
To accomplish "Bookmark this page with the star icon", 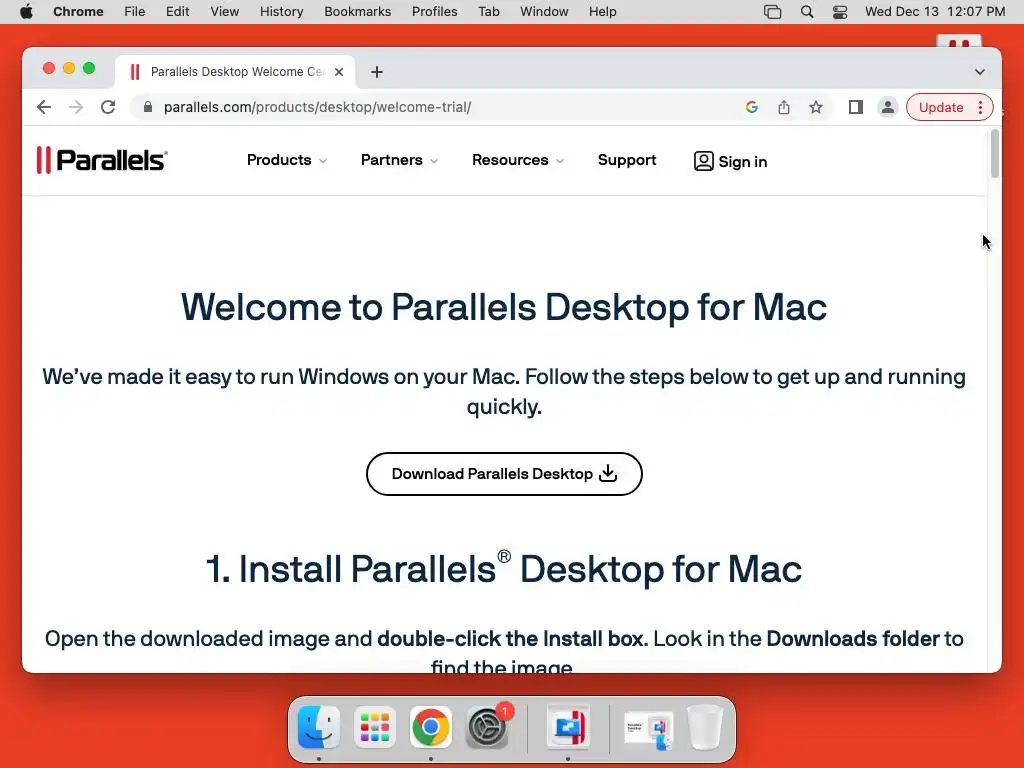I will [816, 107].
